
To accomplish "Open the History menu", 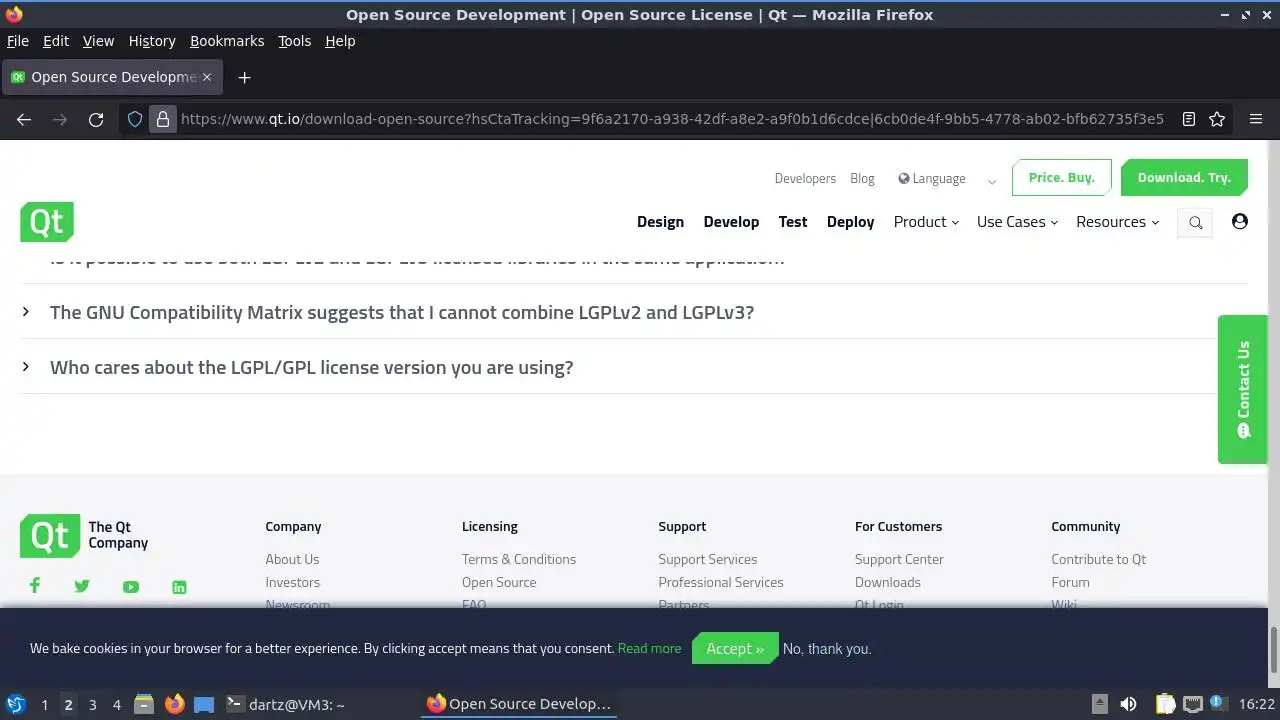I will click(x=152, y=41).
